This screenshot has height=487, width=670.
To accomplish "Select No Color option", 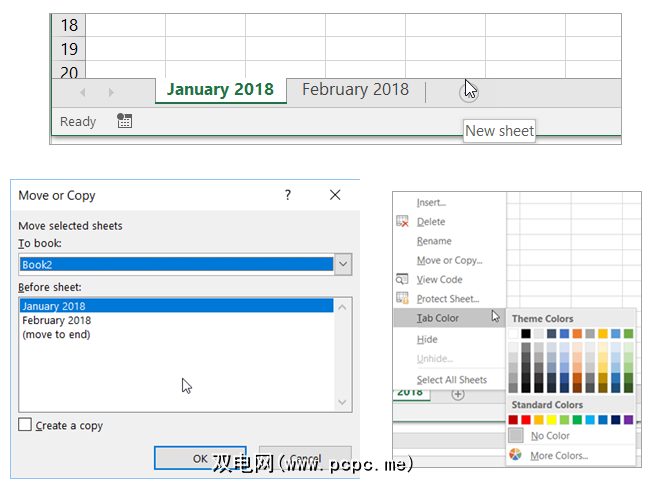I will click(x=550, y=436).
